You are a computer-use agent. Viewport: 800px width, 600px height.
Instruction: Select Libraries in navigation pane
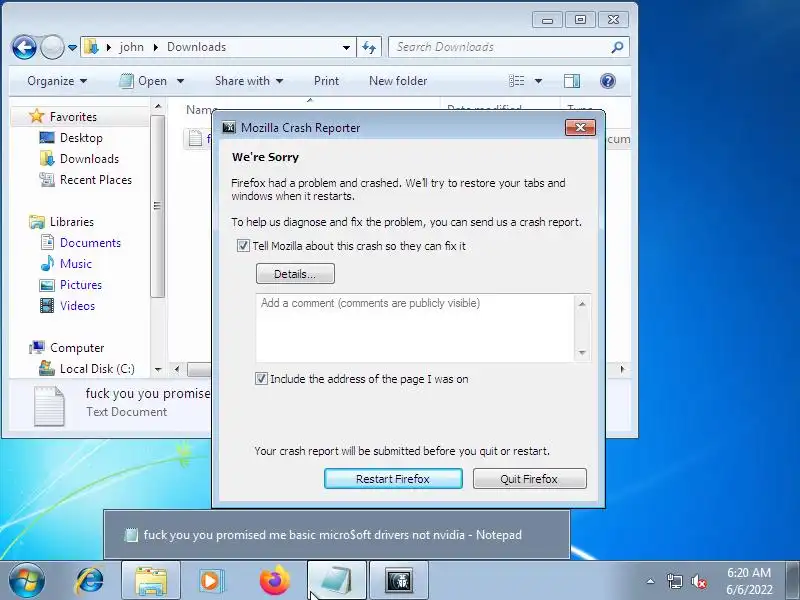71,222
